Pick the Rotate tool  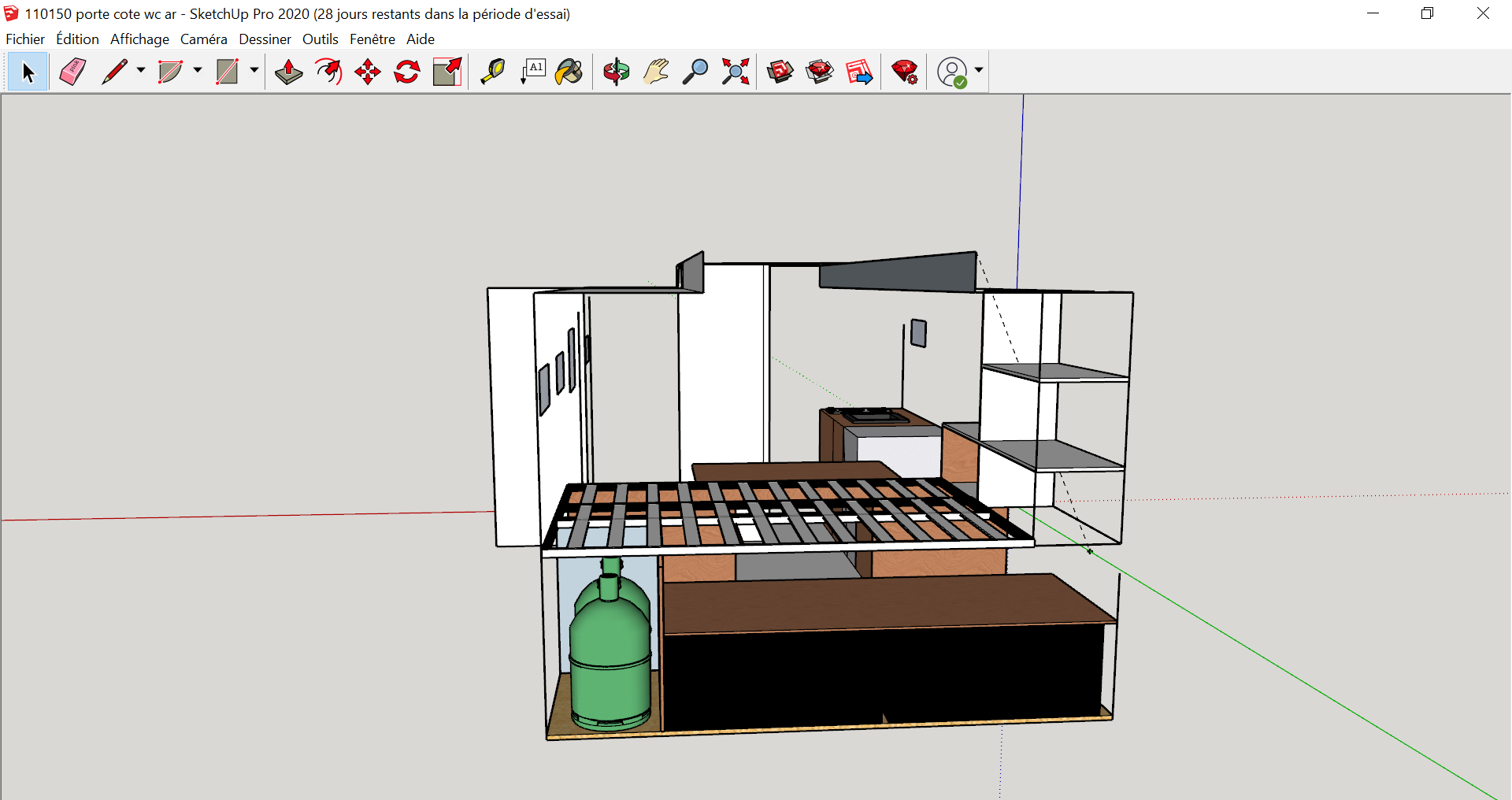[407, 72]
